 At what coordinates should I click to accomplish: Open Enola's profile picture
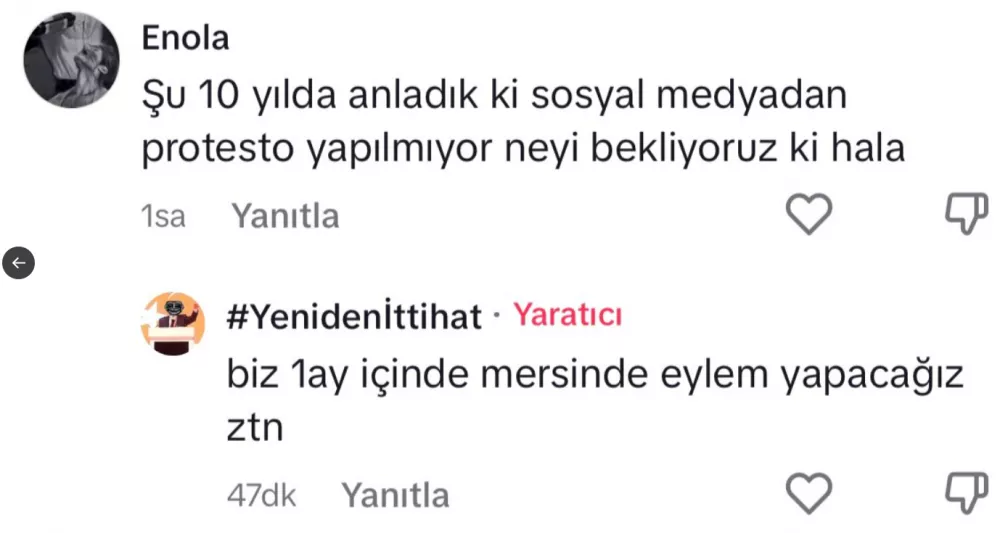coord(72,60)
